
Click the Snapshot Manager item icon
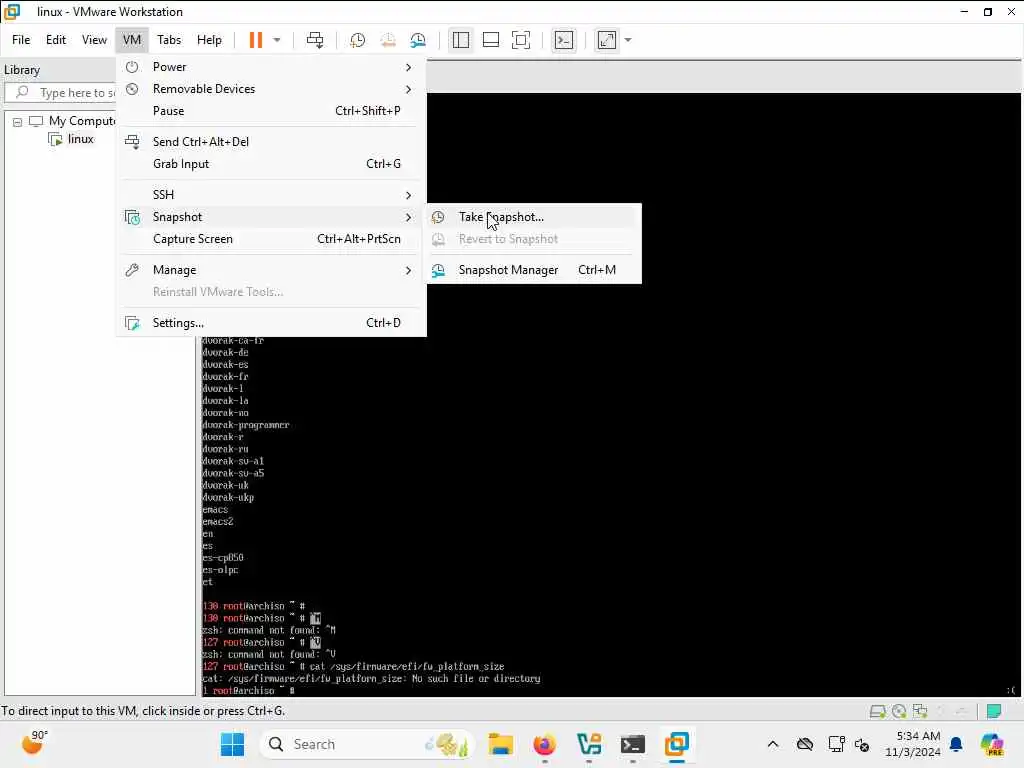click(x=438, y=270)
